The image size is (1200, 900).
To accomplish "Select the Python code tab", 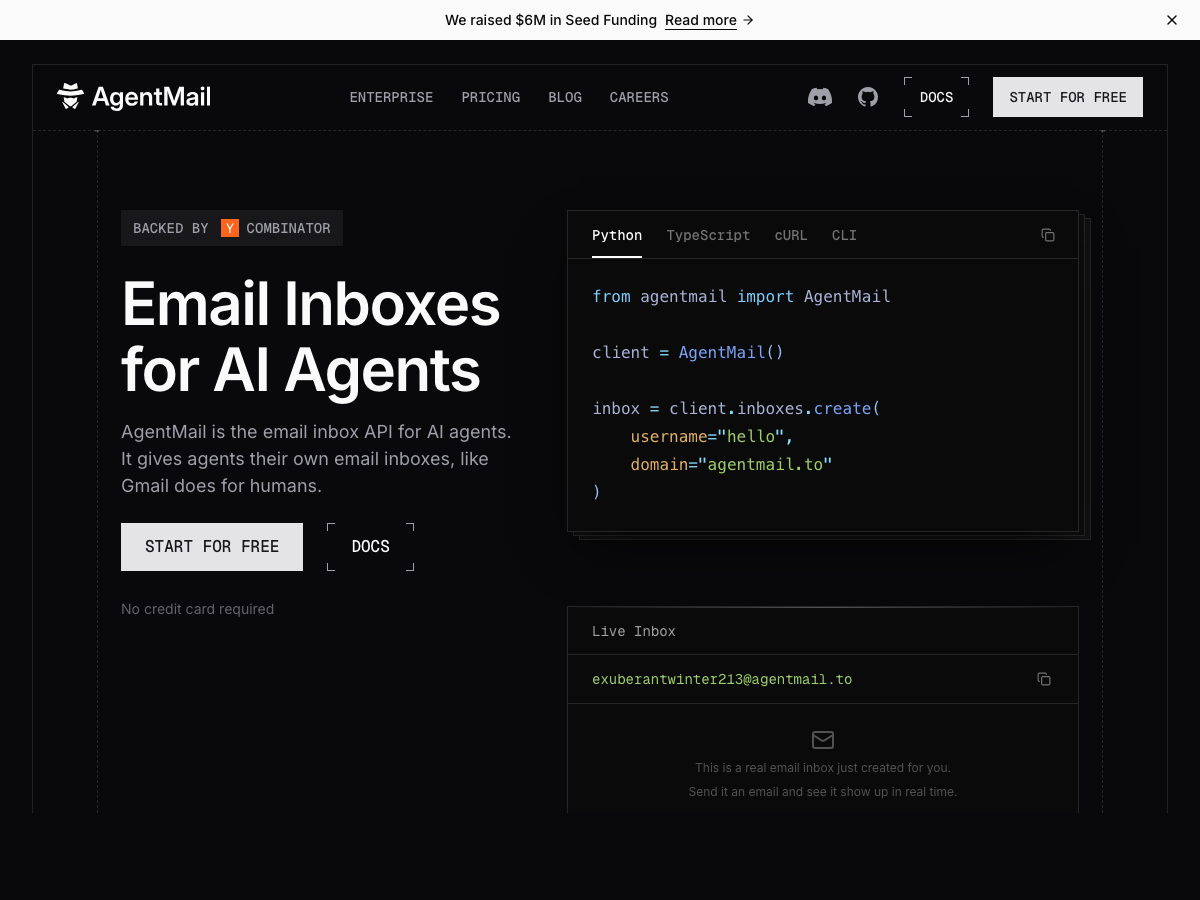I will (617, 235).
